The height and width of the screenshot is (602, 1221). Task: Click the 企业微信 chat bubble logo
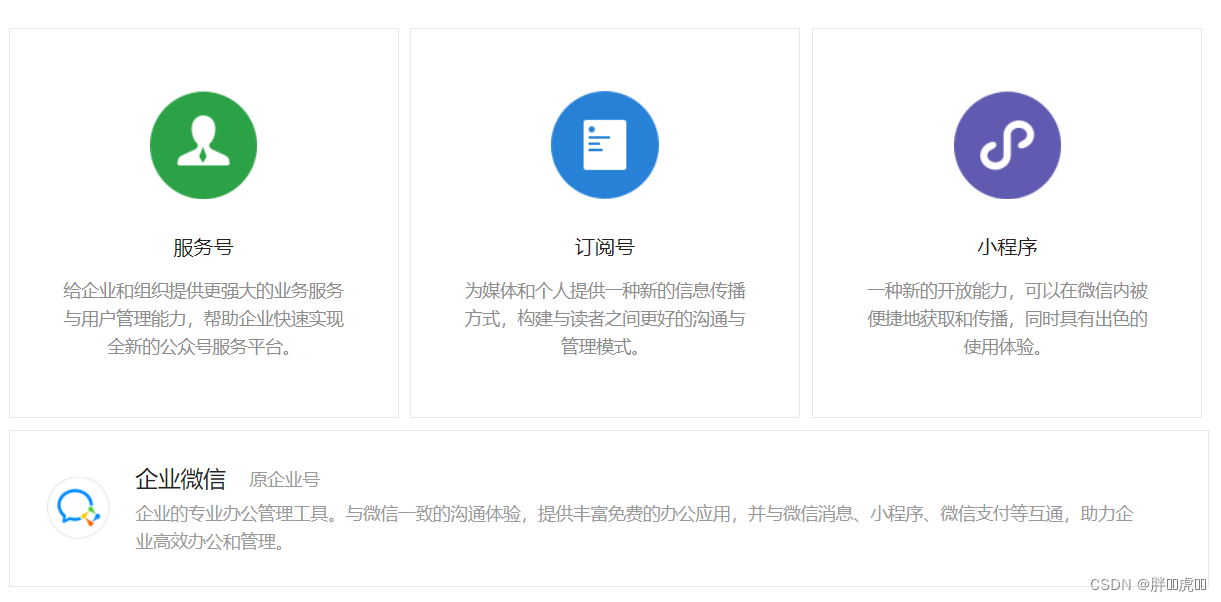pos(78,507)
